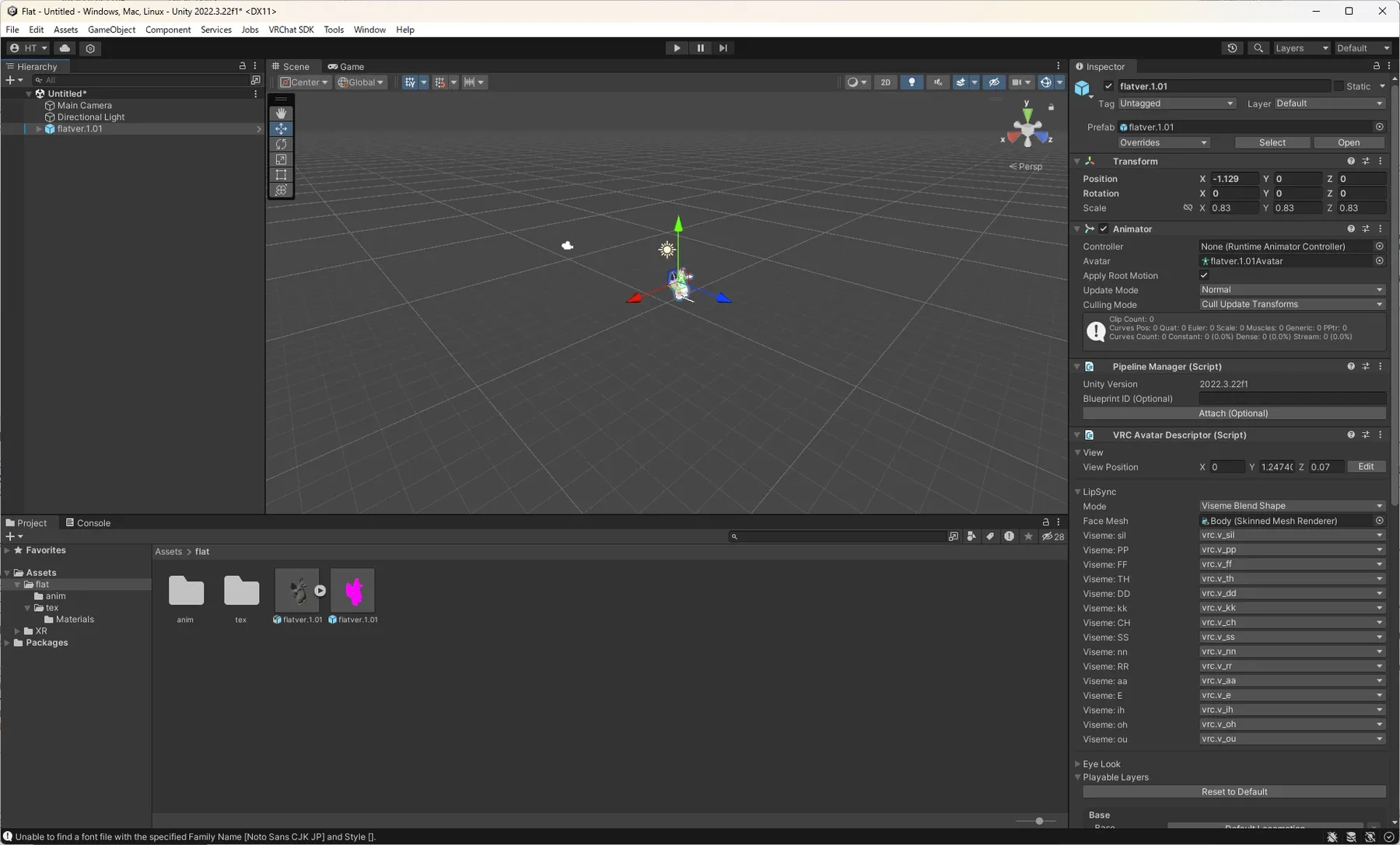Open the Tag dropdown
Image resolution: width=1400 pixels, height=845 pixels.
pyautogui.click(x=1176, y=103)
